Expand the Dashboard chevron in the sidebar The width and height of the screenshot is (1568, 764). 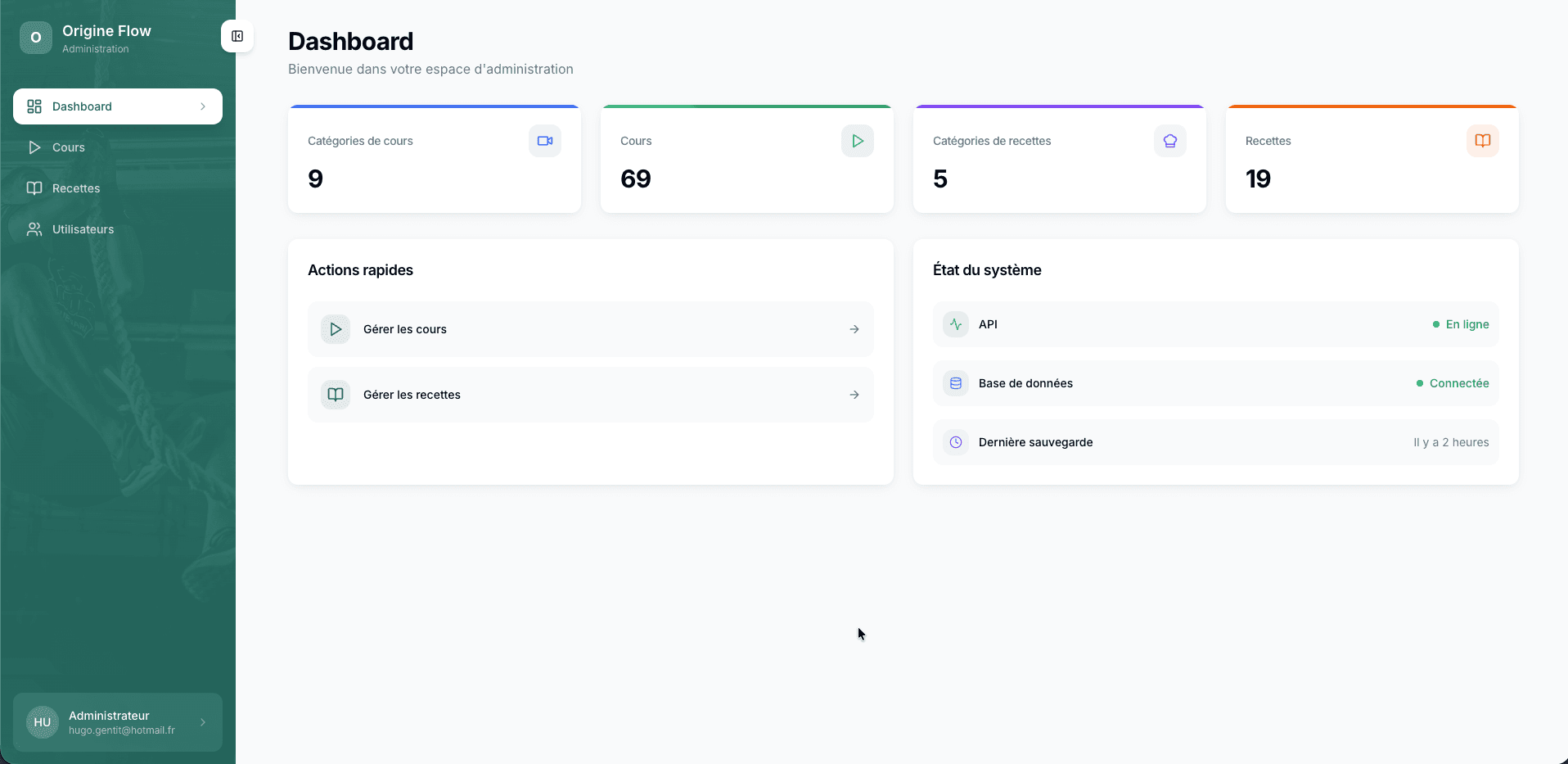tap(203, 106)
